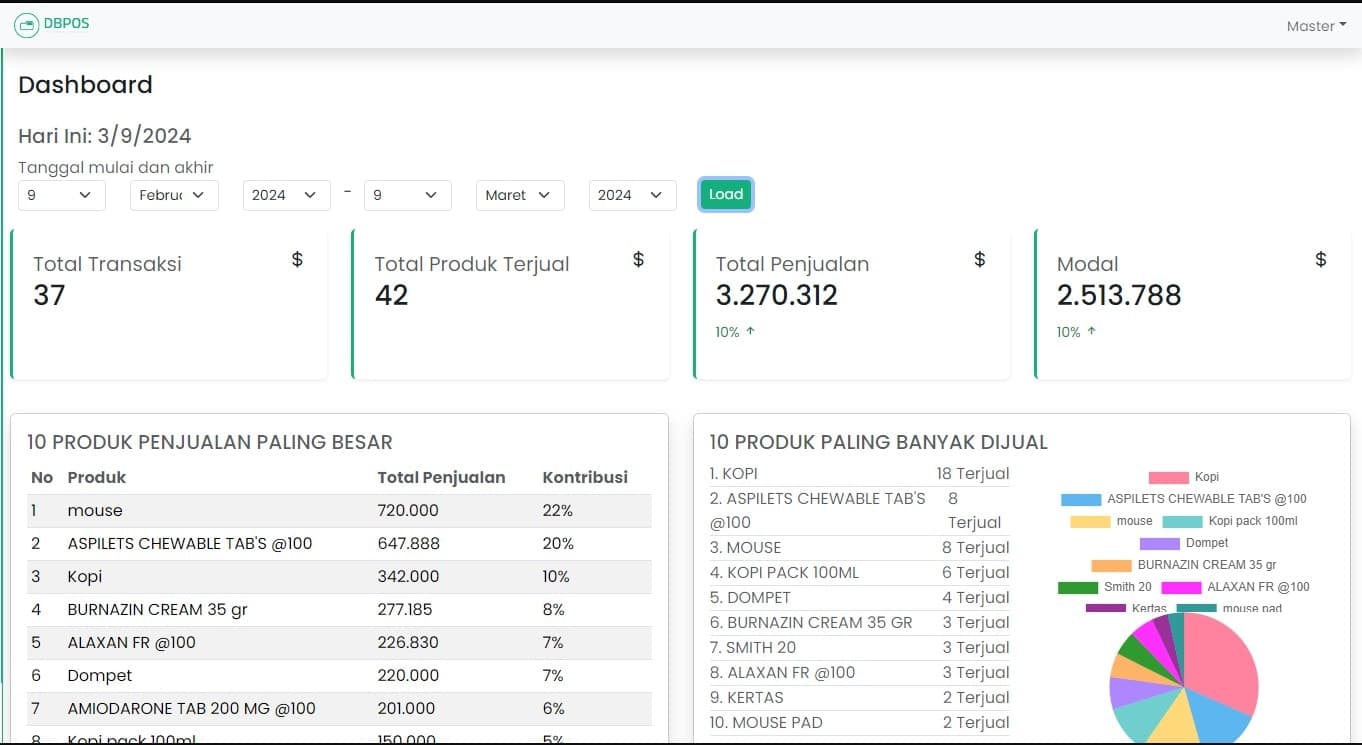Open the start year 2024 dropdown

[x=286, y=195]
